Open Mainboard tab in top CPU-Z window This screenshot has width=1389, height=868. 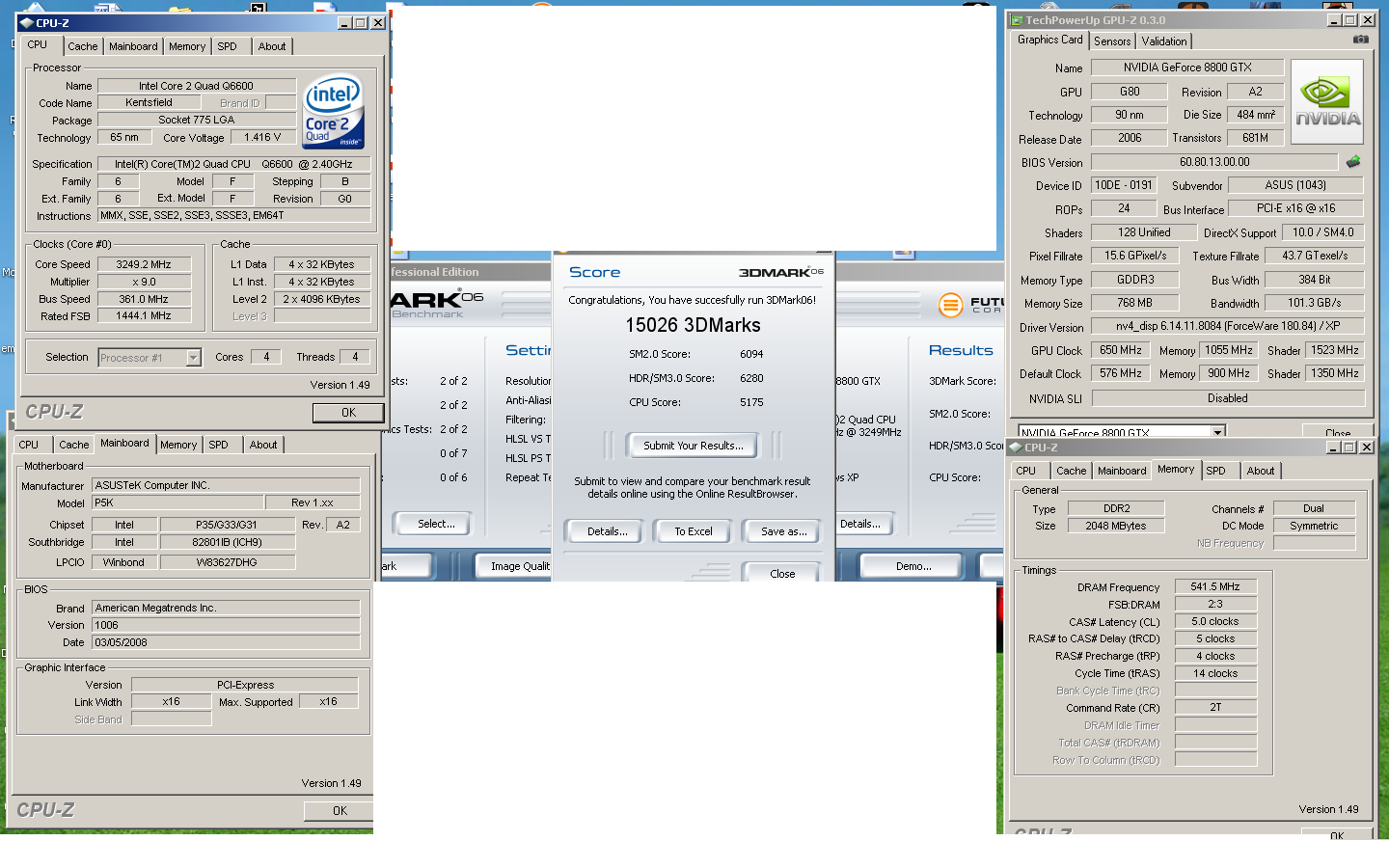[x=133, y=46]
